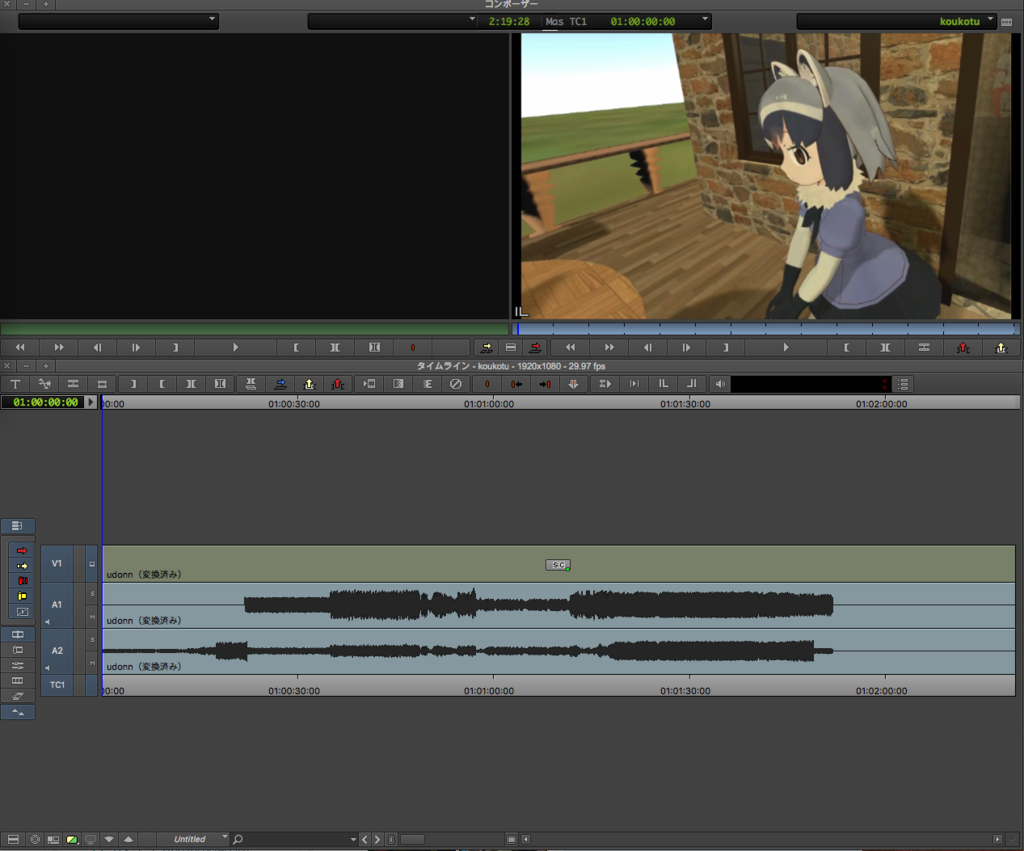Image resolution: width=1024 pixels, height=851 pixels.
Task: Click the speaker icon beside the audio meter
Action: tap(720, 384)
